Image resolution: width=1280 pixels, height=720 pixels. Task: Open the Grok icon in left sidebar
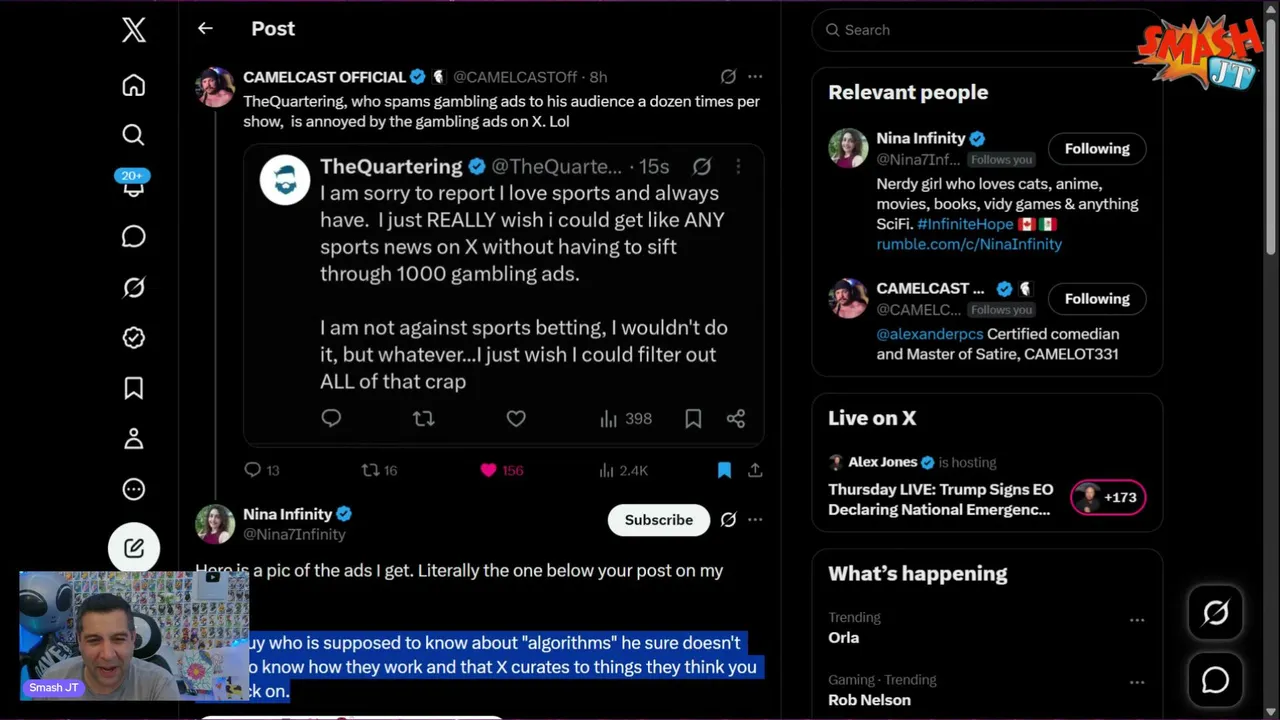click(133, 287)
